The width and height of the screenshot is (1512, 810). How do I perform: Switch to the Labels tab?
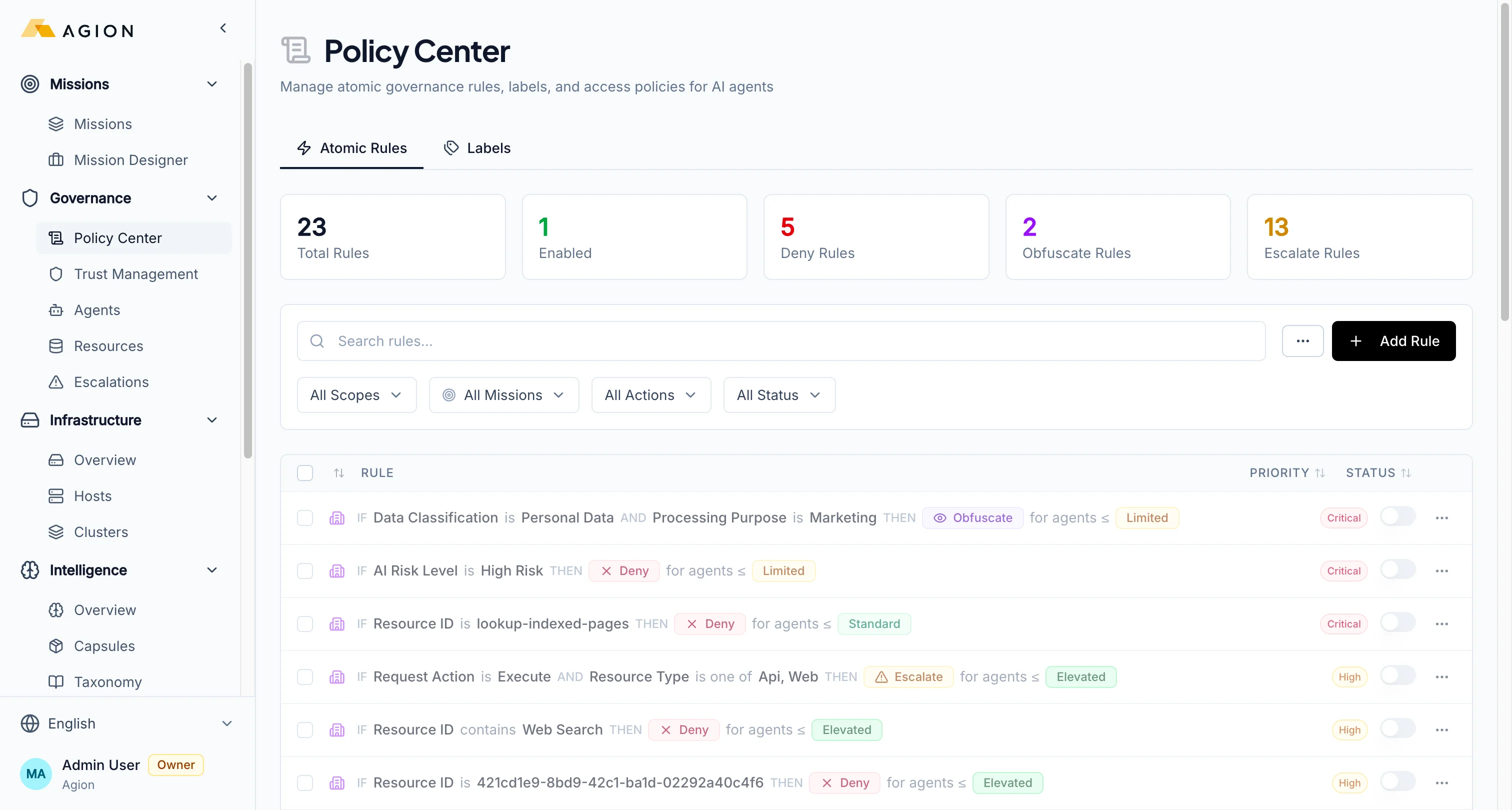[477, 148]
